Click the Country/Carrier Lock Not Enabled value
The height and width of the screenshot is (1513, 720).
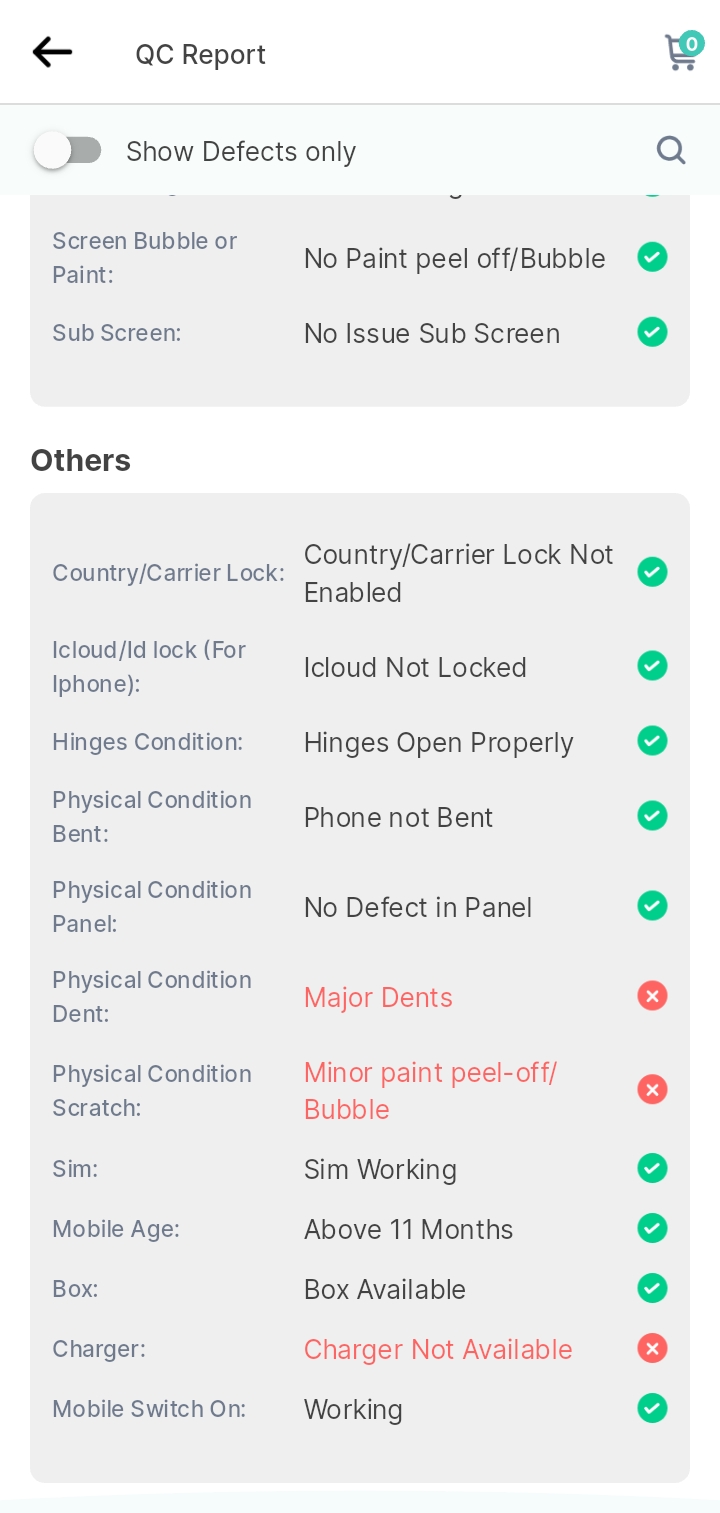click(x=458, y=573)
